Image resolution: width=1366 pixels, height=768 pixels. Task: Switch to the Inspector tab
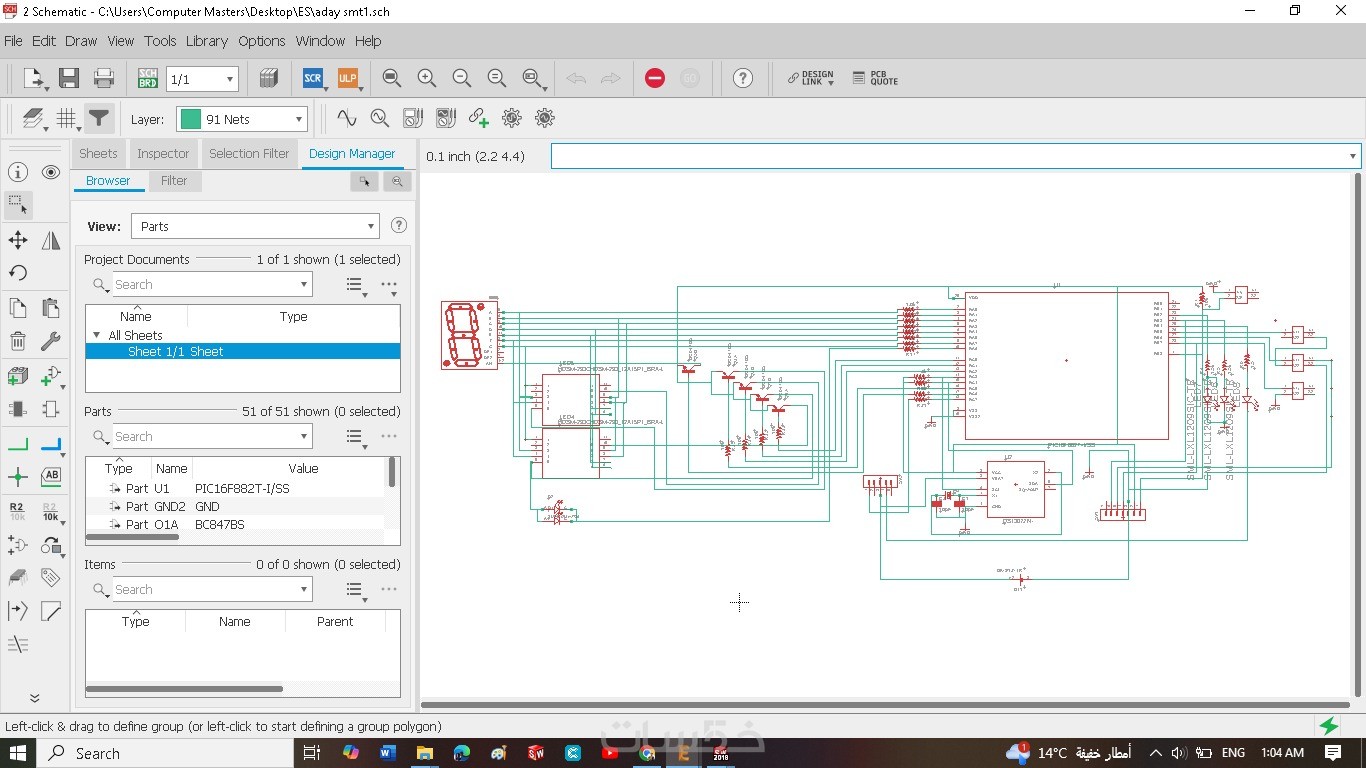pos(163,154)
